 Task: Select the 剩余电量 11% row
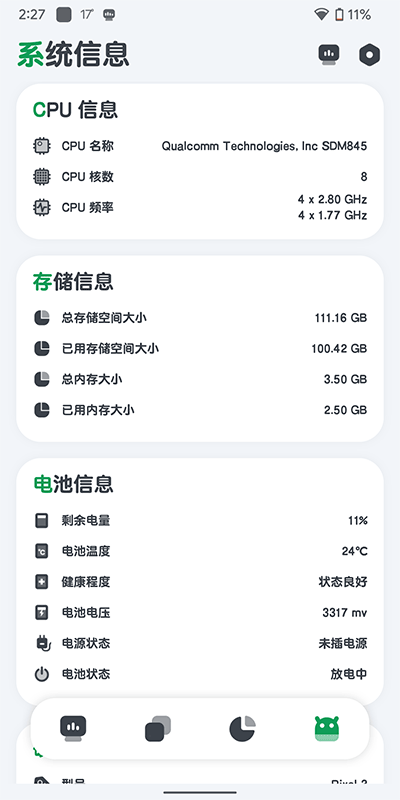[200, 520]
